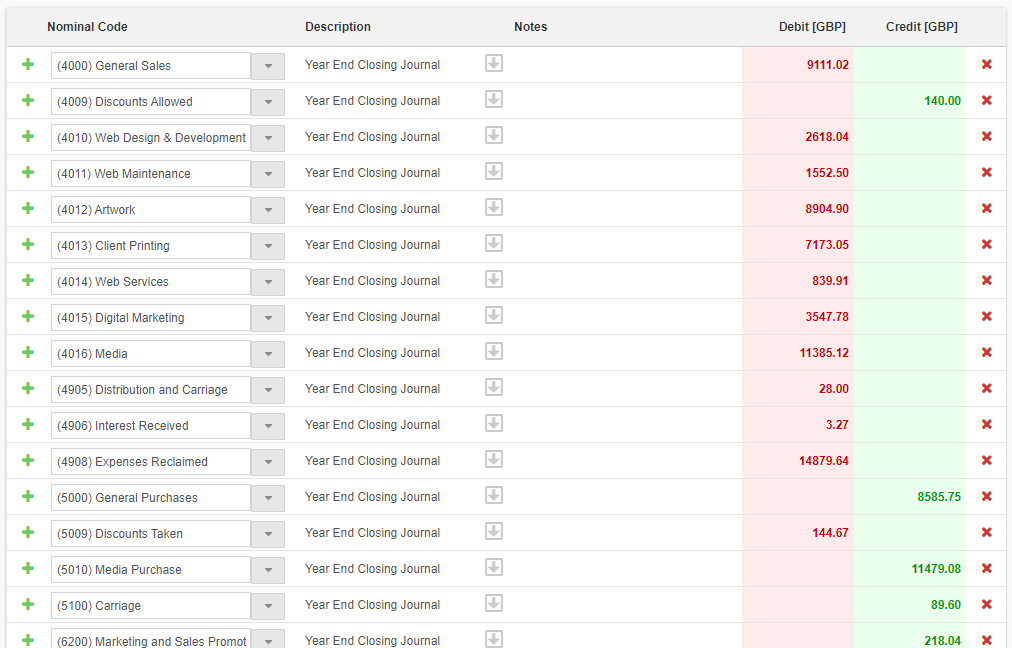The image size is (1012, 648).
Task: Click the notes arrow icon for Artwork row
Action: (494, 208)
